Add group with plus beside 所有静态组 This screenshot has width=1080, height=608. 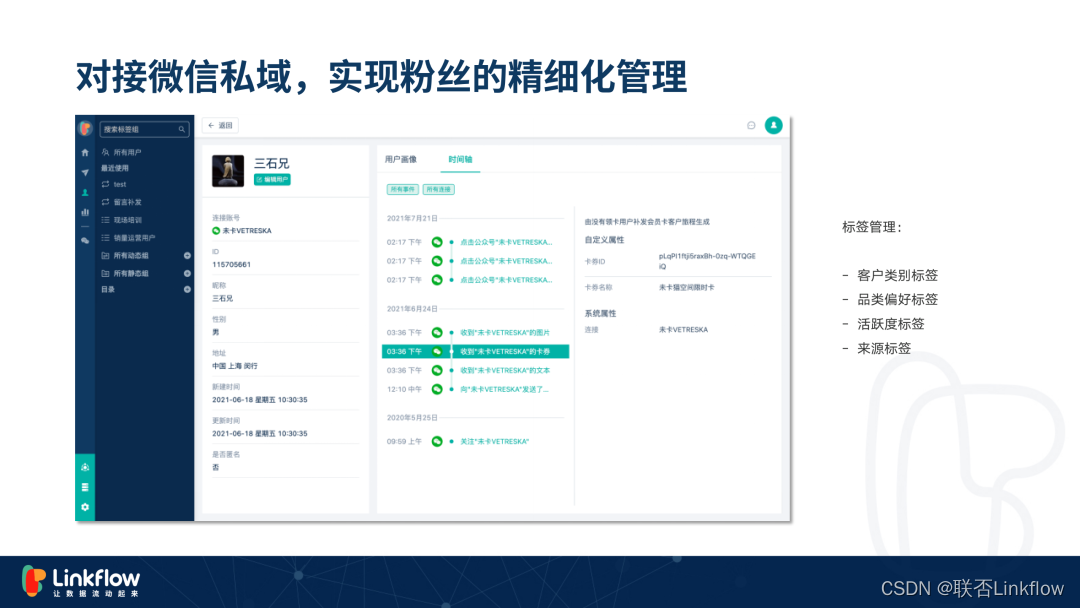187,273
